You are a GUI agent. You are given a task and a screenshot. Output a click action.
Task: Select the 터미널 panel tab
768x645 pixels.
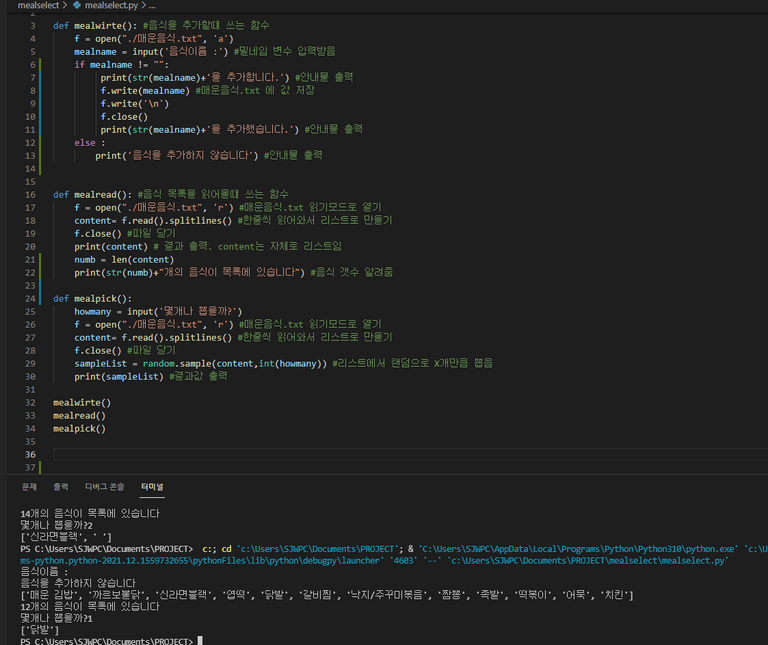[x=152, y=487]
